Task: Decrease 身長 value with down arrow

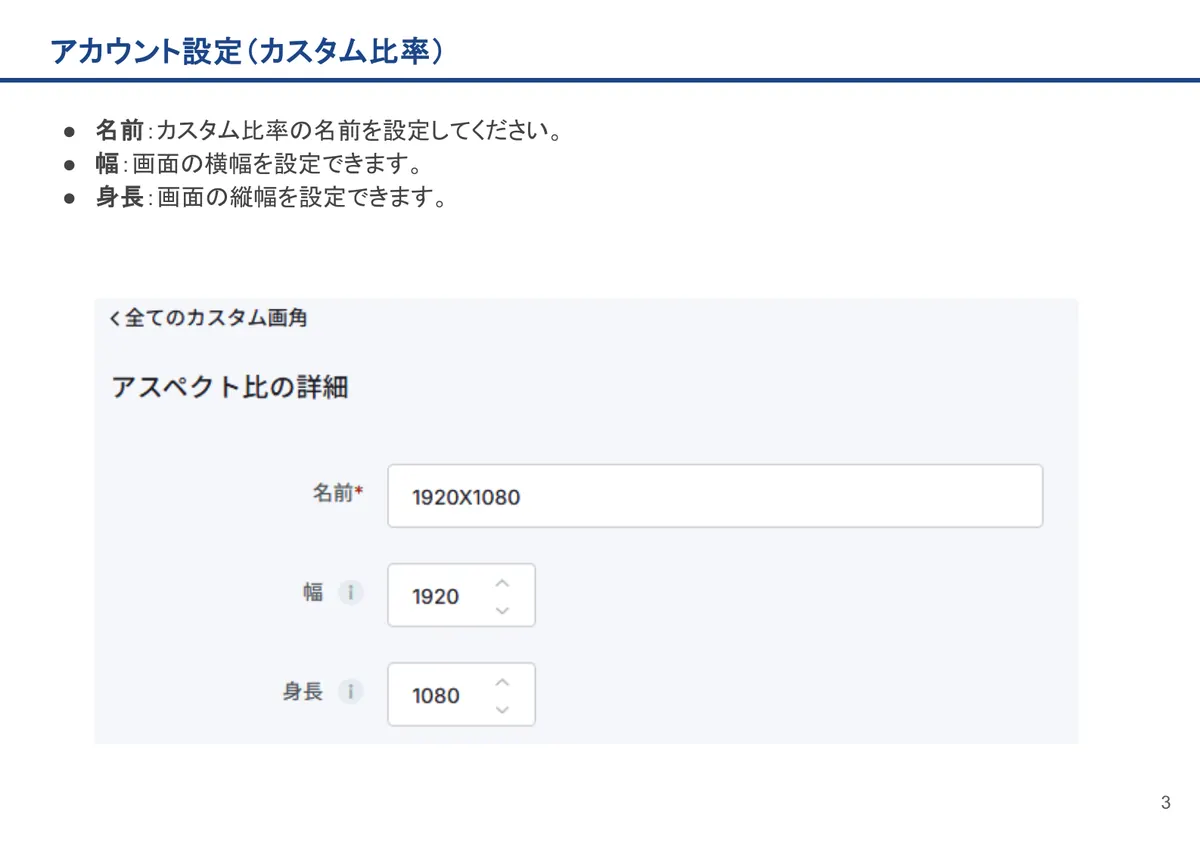Action: [x=502, y=708]
